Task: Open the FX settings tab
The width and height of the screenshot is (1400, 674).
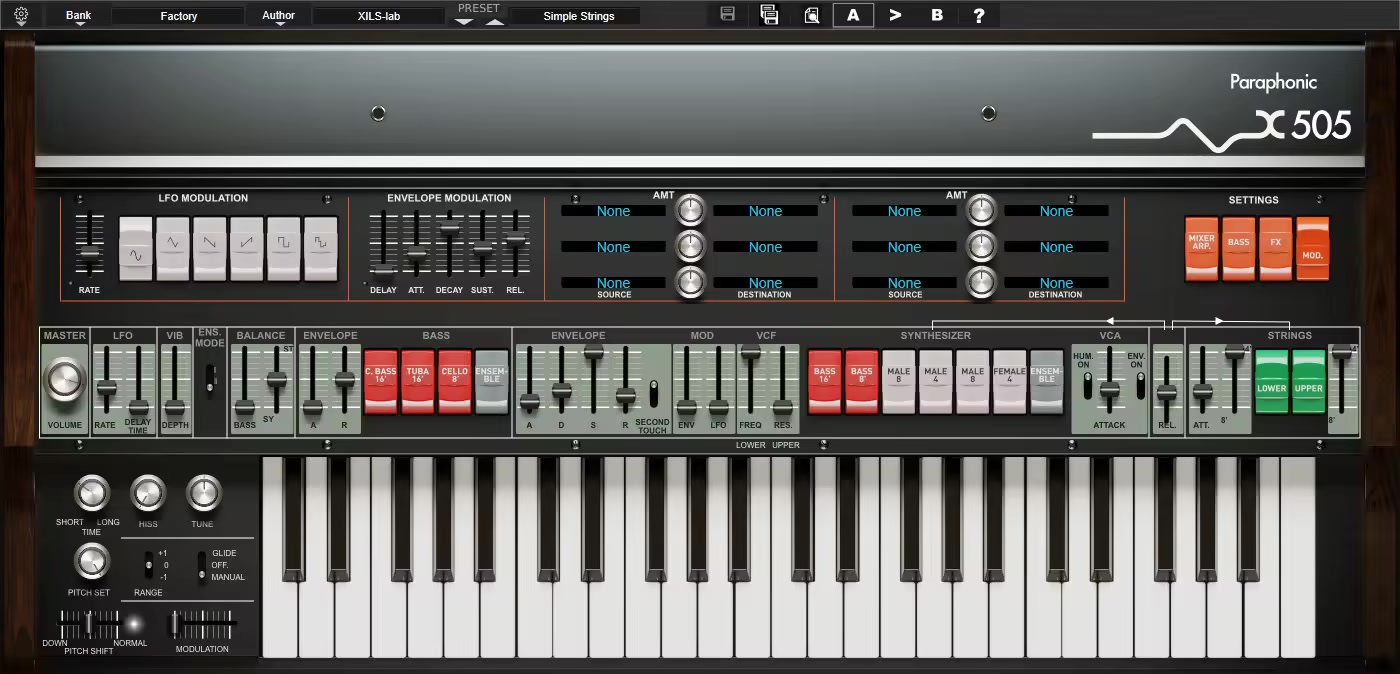Action: pos(1275,248)
